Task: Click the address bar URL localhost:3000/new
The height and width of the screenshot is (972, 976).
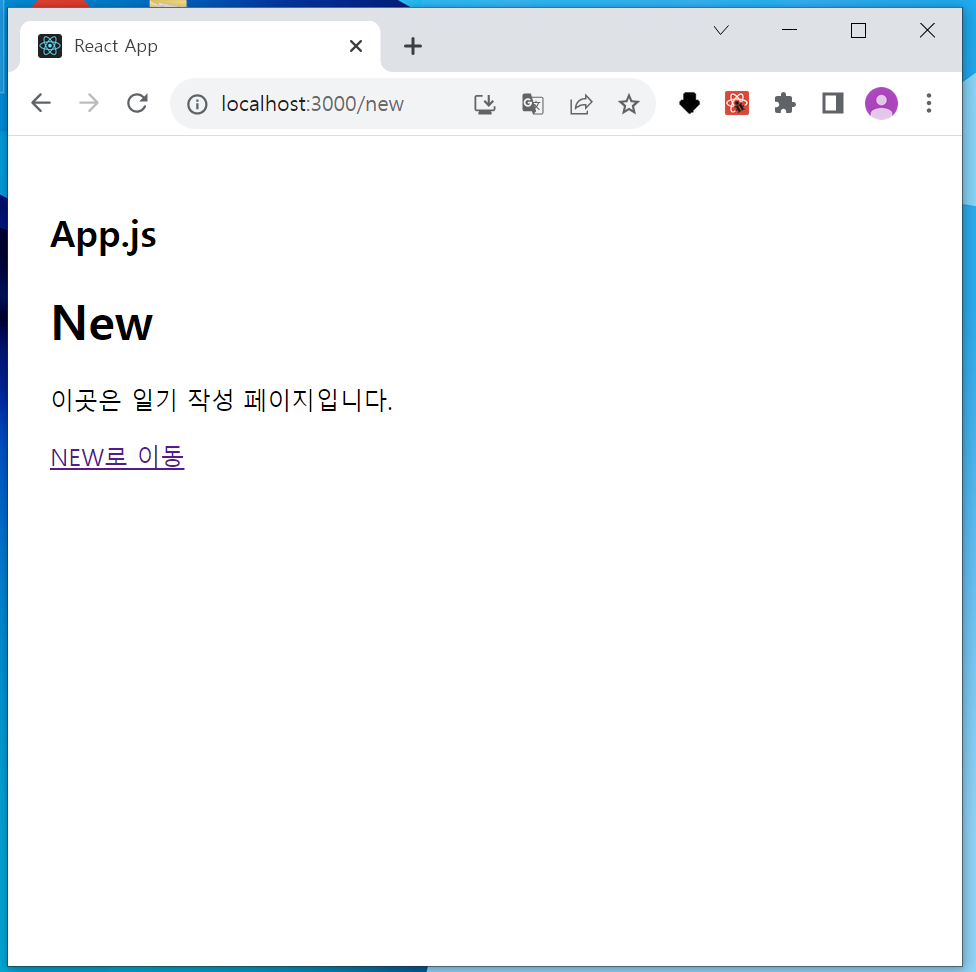Action: coord(312,104)
